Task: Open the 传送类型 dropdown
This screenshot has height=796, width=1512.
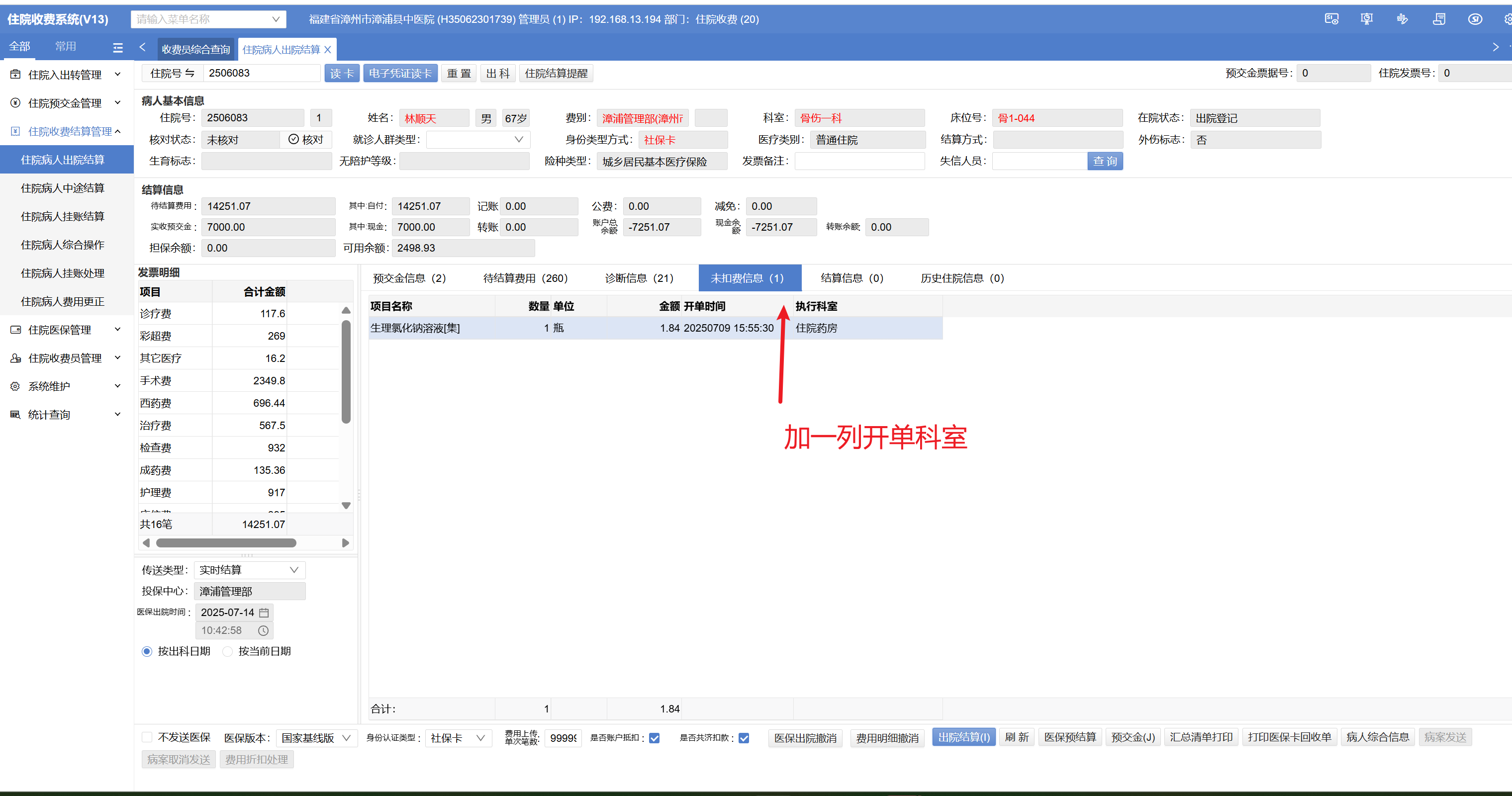Action: (250, 570)
